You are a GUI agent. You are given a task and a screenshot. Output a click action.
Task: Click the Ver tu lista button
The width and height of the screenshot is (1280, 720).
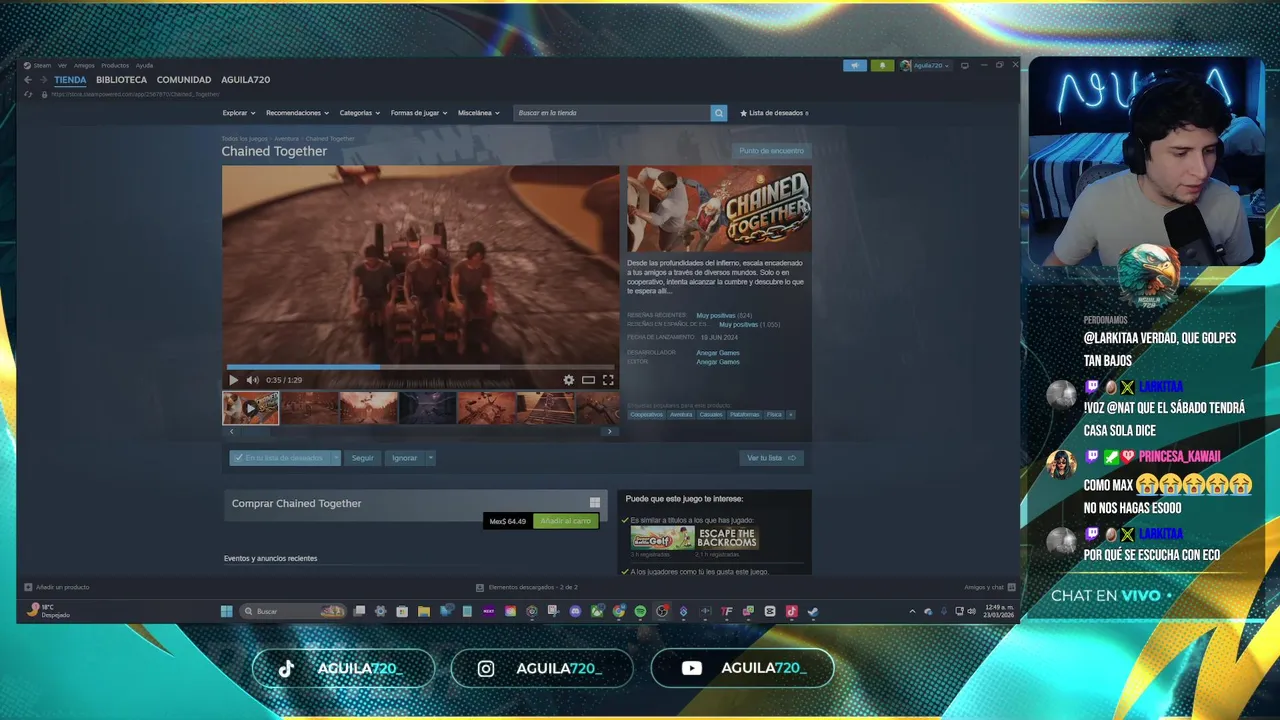[x=771, y=458]
